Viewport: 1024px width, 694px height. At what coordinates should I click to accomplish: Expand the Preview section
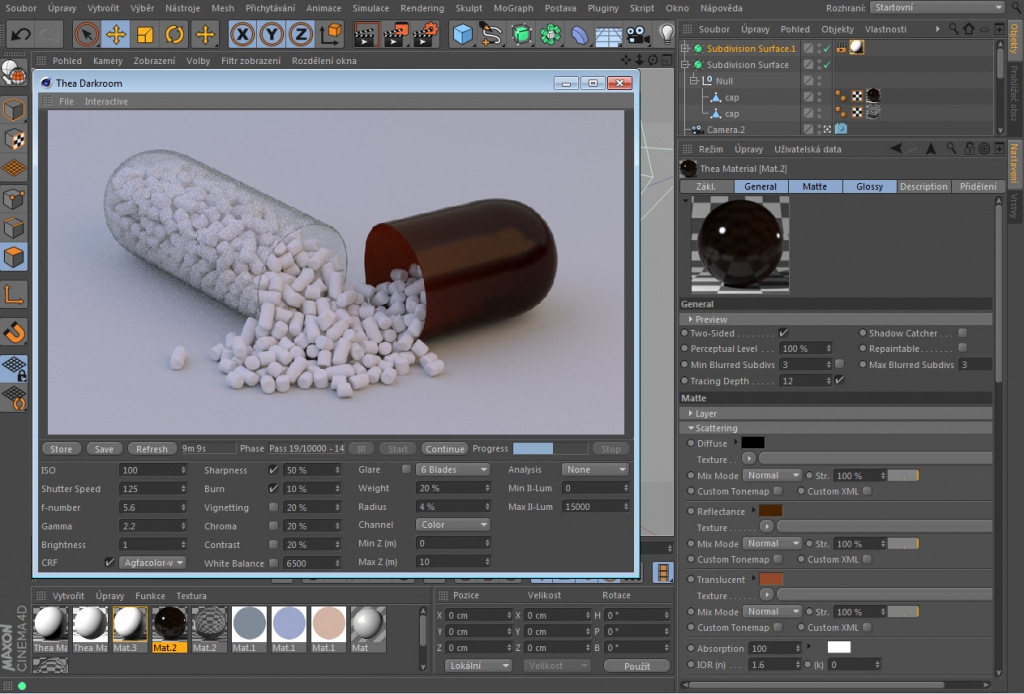coord(690,319)
